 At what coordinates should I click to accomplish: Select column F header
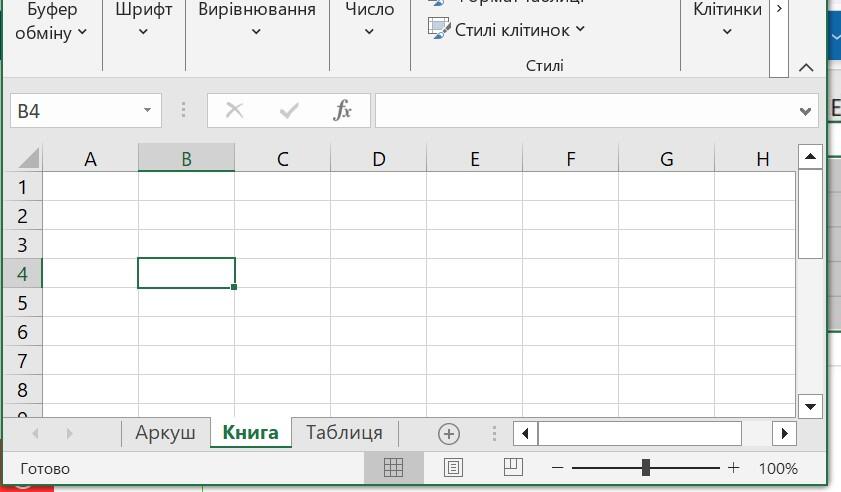[571, 159]
